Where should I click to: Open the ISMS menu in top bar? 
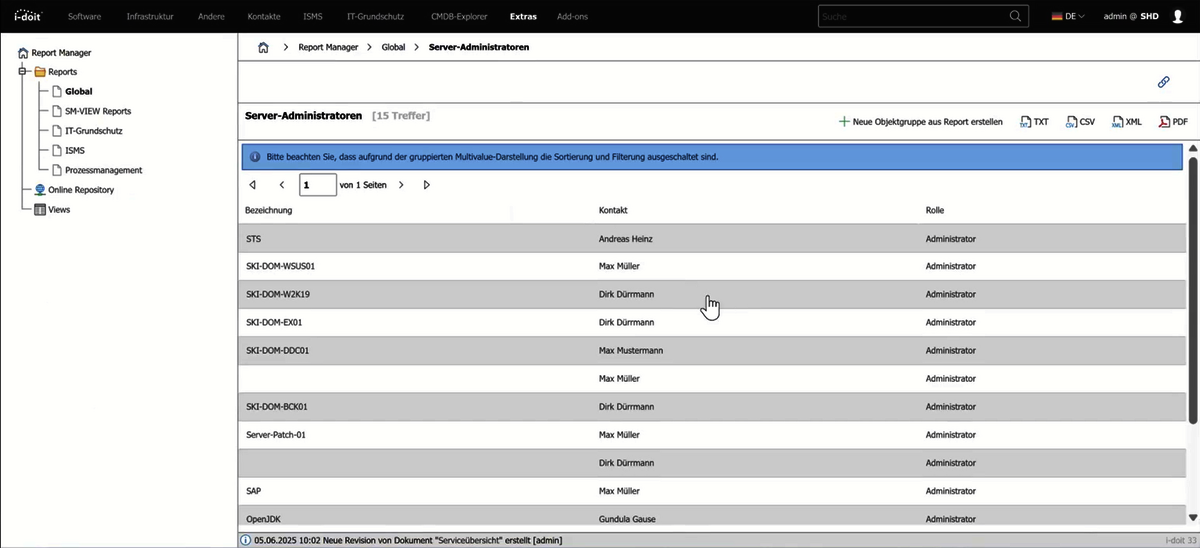click(313, 16)
